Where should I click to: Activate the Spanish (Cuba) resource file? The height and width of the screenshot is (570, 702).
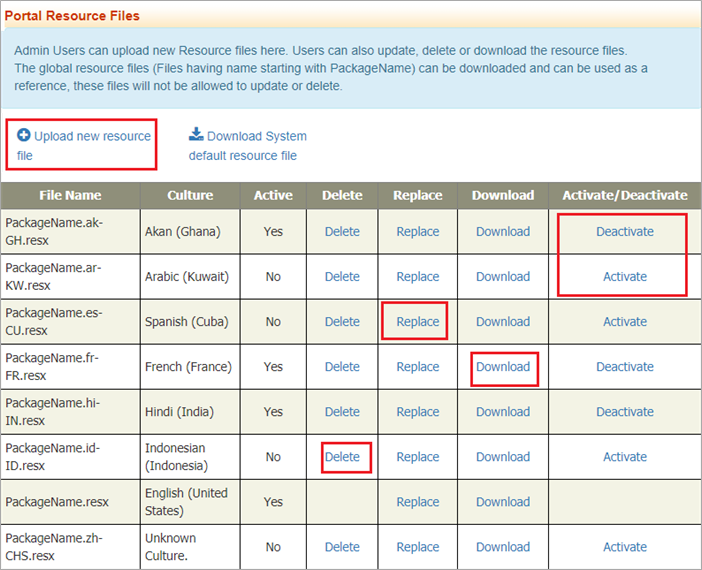click(624, 321)
